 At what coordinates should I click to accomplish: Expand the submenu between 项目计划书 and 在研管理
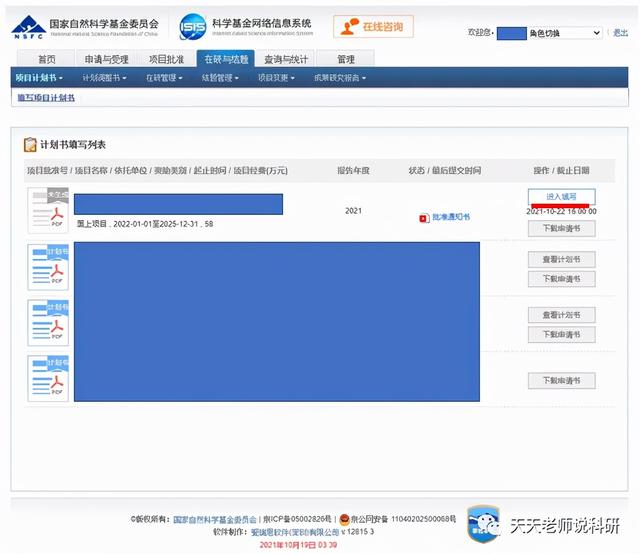(x=104, y=78)
